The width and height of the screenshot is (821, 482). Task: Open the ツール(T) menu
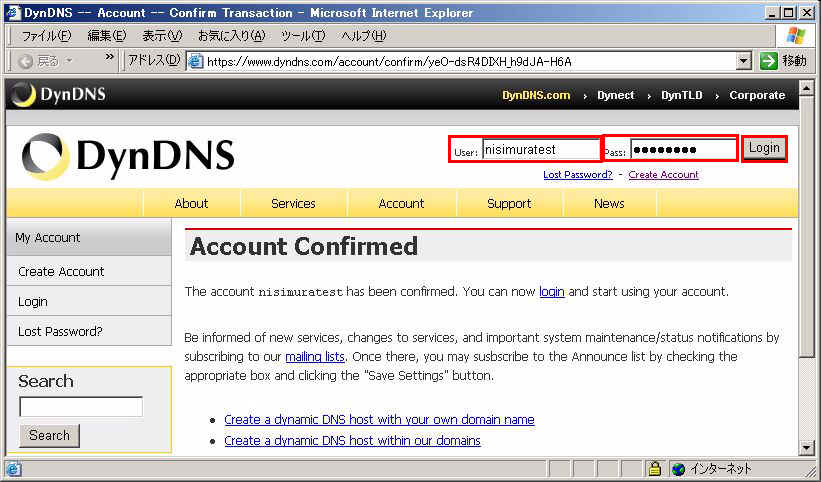(303, 36)
